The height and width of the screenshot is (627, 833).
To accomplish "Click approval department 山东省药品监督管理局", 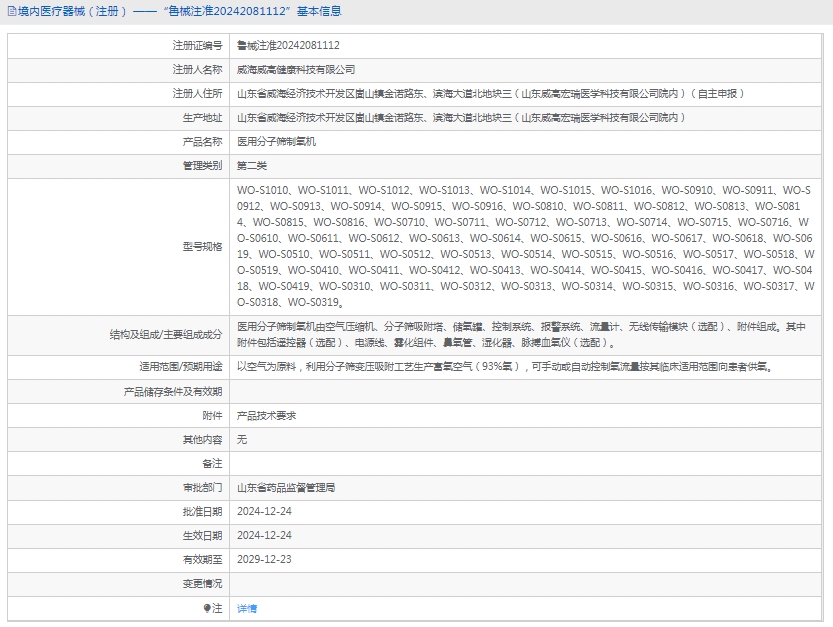I will [x=286, y=488].
